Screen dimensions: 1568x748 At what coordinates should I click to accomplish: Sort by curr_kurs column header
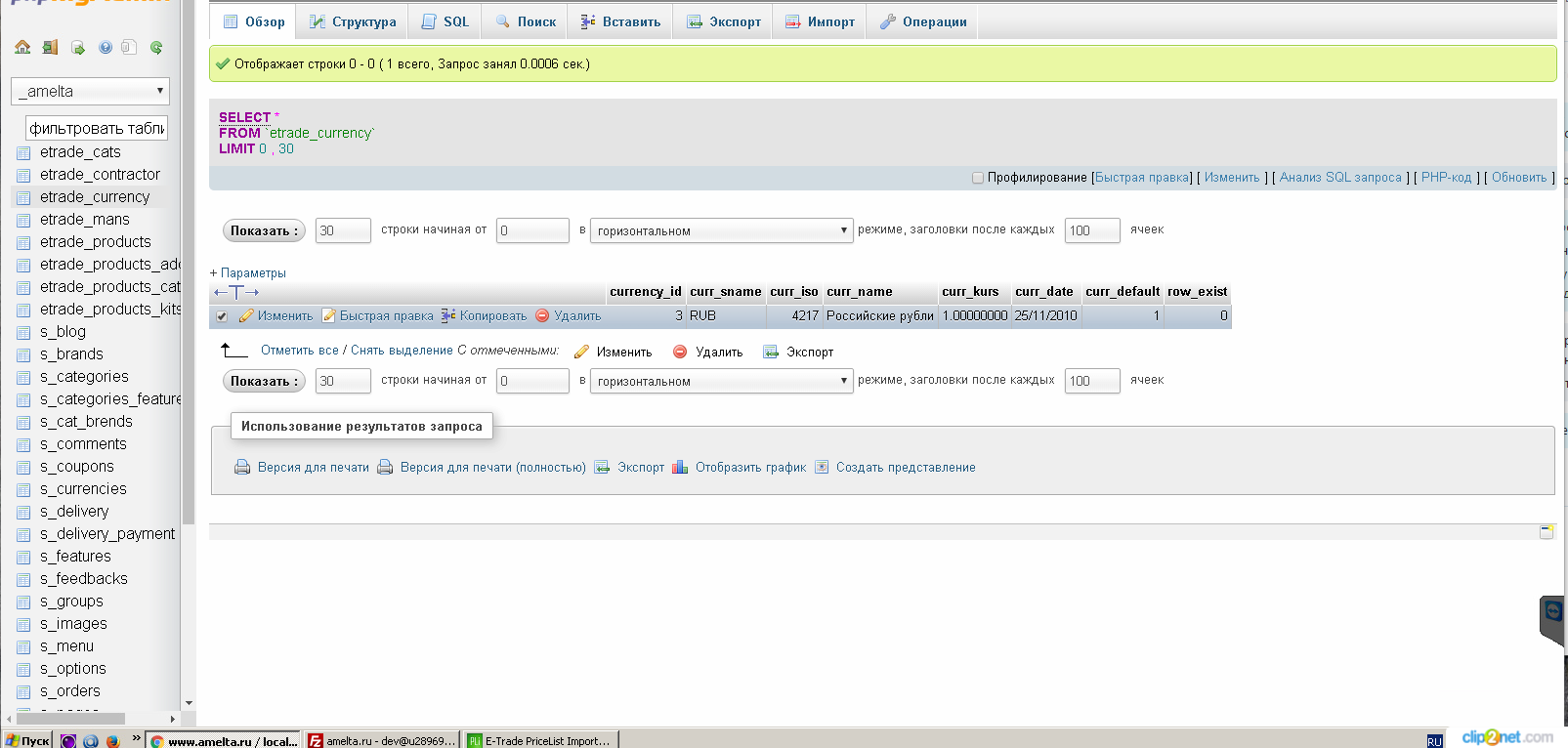[x=970, y=292]
